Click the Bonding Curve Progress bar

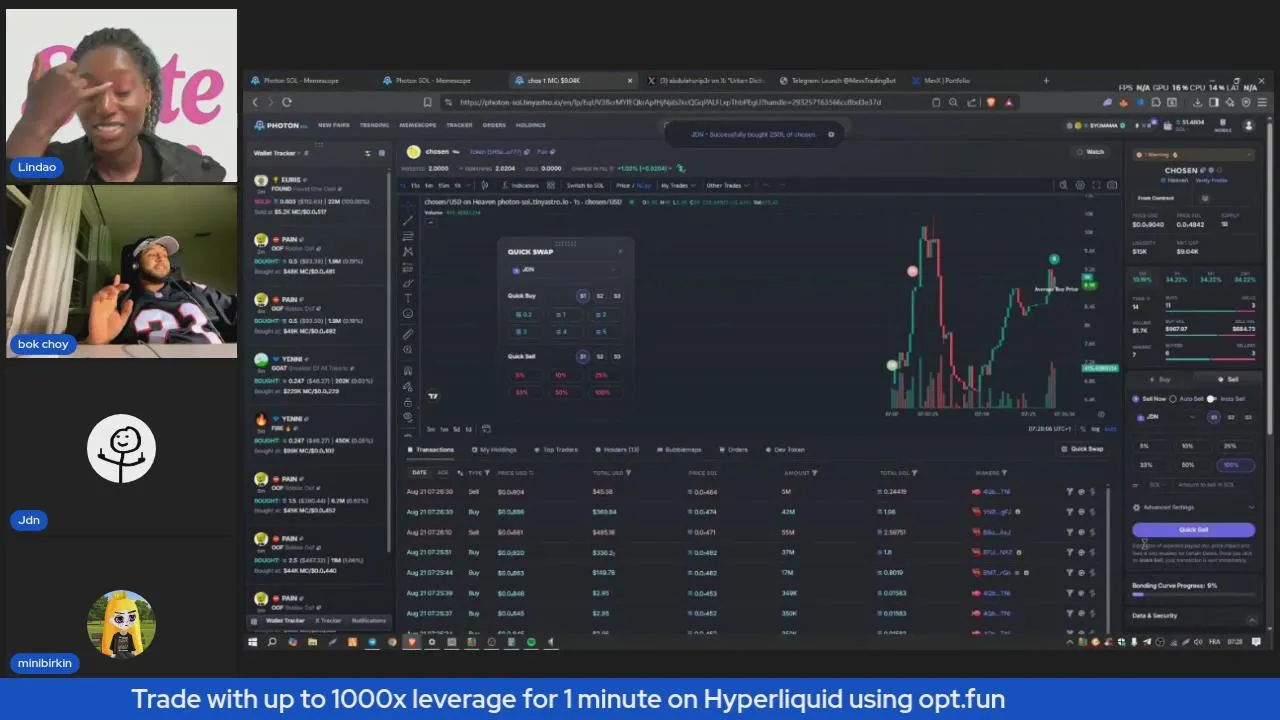tap(1194, 595)
